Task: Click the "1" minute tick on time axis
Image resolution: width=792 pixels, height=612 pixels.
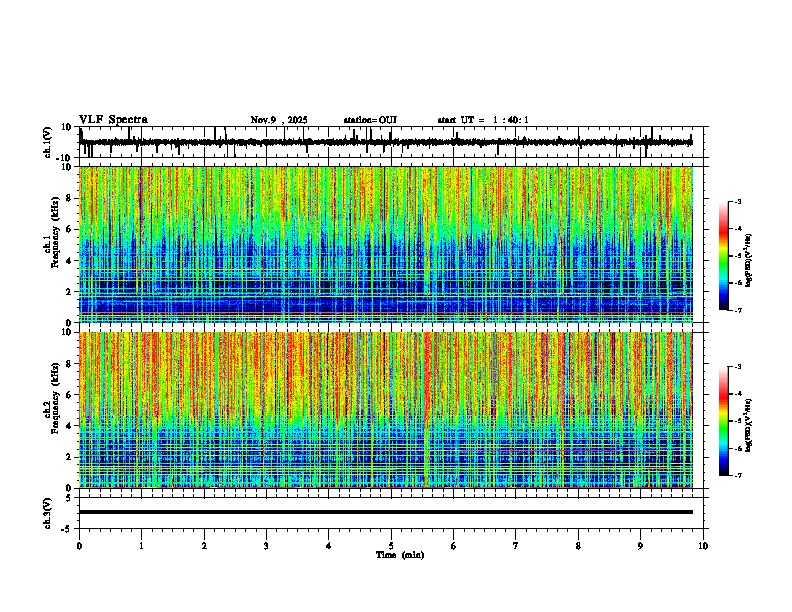Action: coord(141,546)
